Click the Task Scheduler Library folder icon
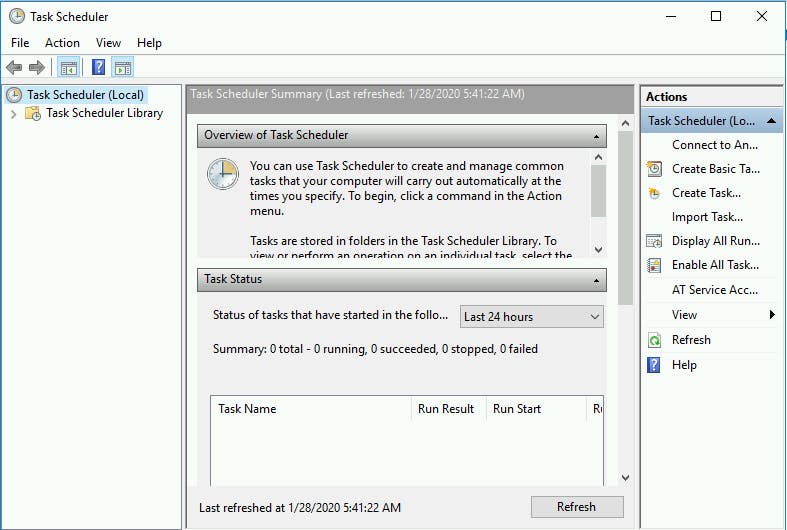Screen dimensions: 787x530 33,113
